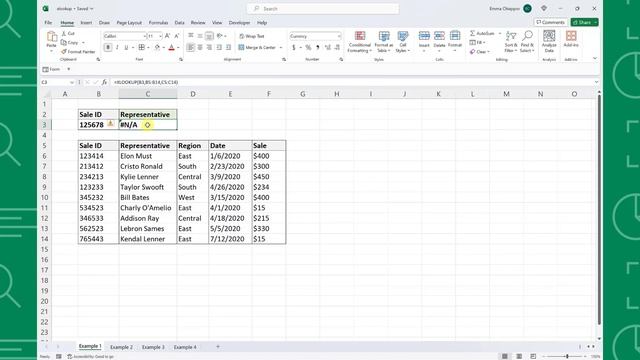Click Analyze Data
640x360 pixels.
[549, 42]
